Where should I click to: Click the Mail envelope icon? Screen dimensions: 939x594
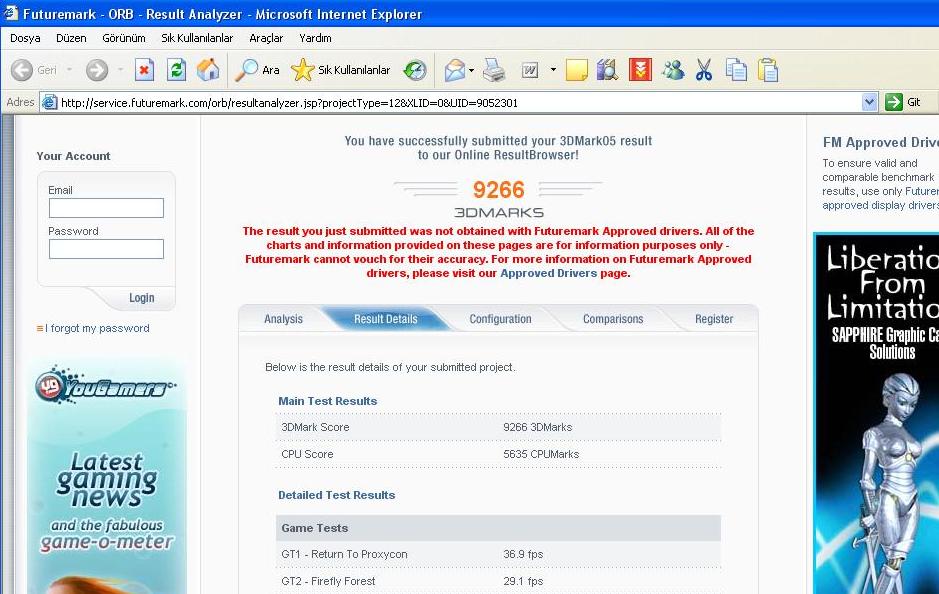455,70
